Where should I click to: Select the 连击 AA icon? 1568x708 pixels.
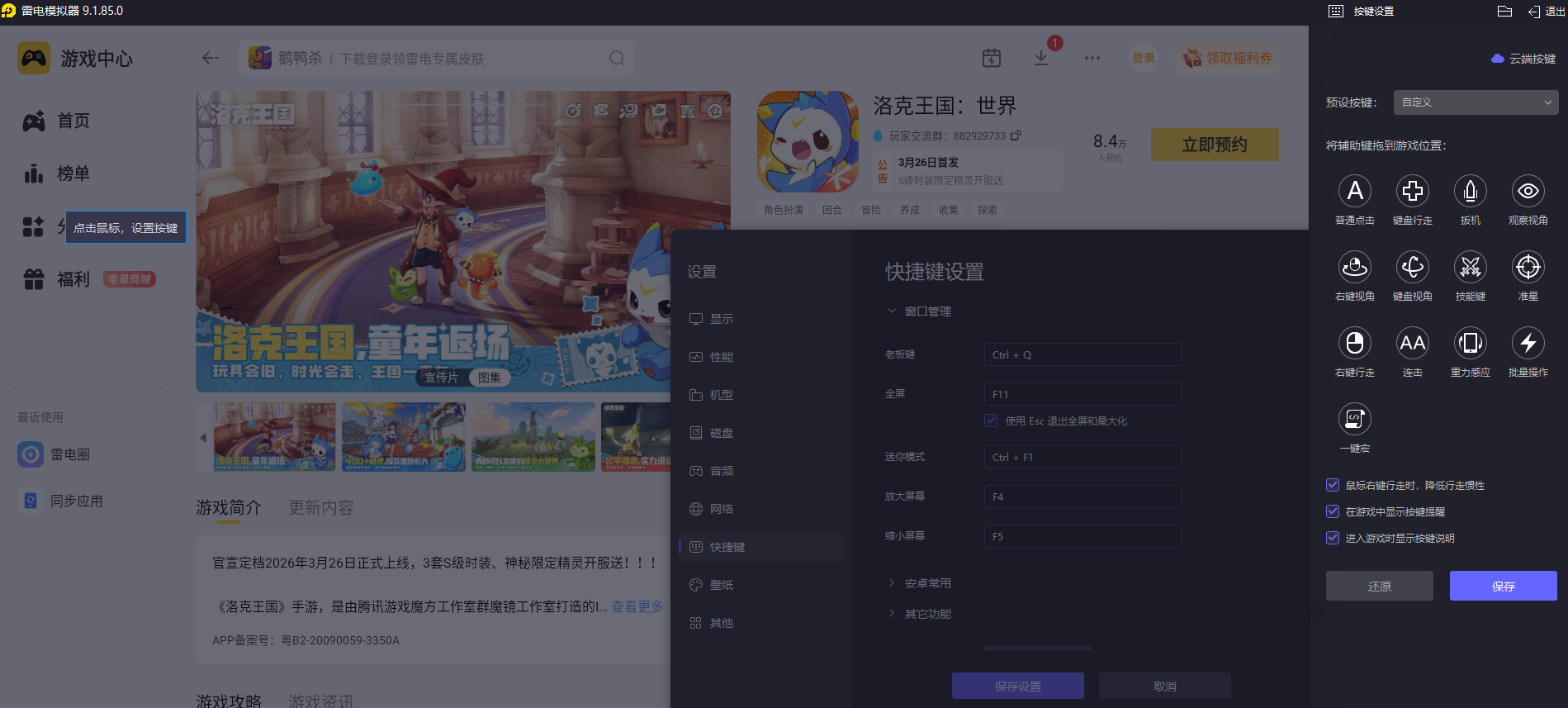click(1412, 343)
